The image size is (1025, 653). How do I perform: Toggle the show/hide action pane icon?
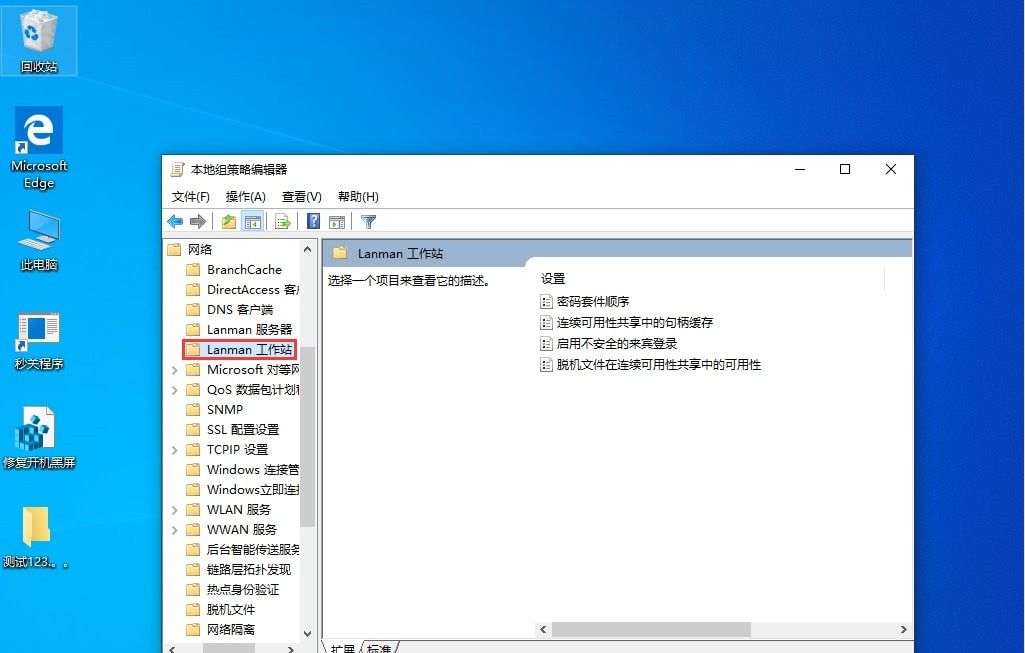(337, 222)
